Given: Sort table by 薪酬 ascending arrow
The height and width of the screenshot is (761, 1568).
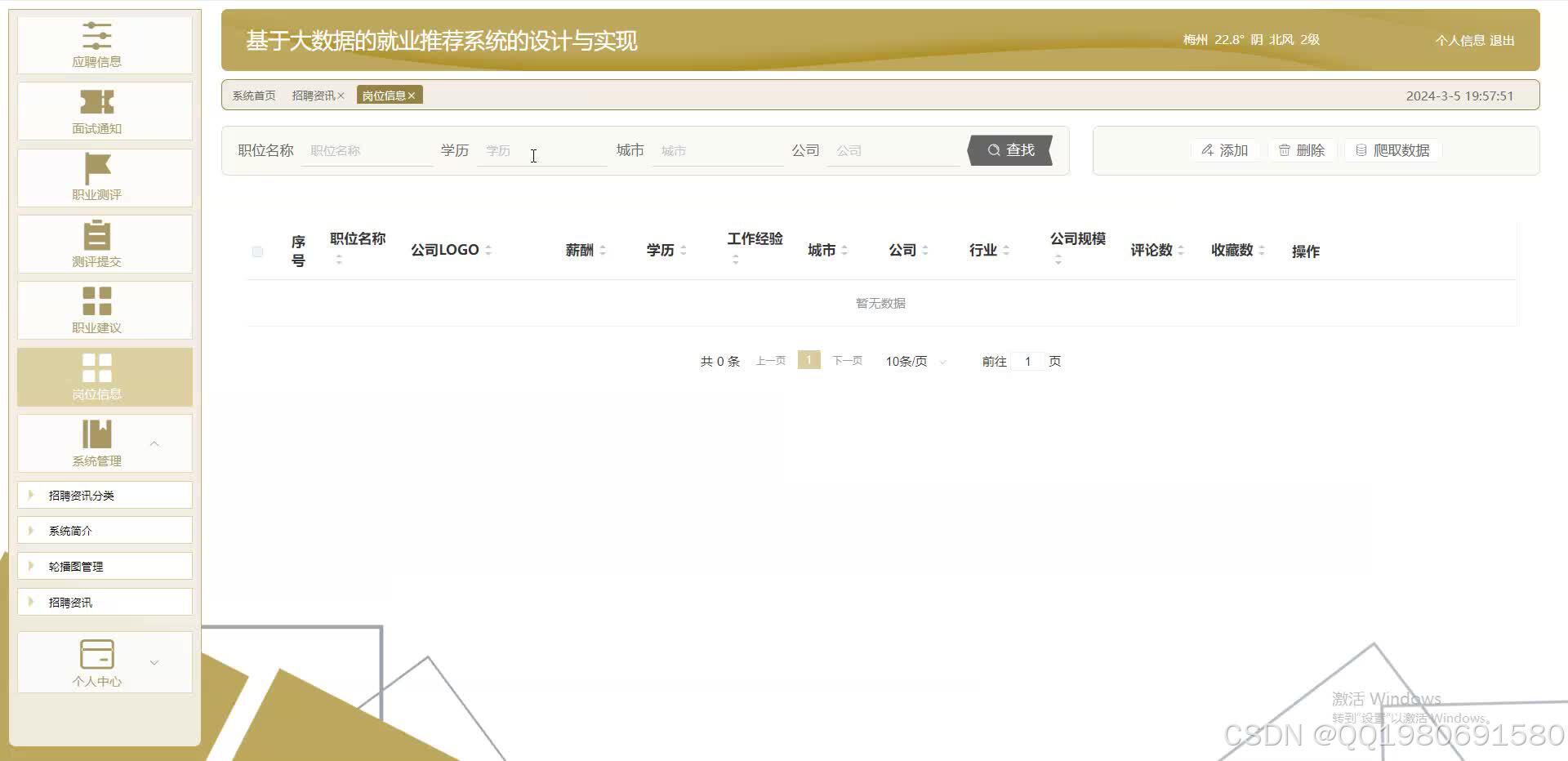Looking at the screenshot, I should 604,245.
